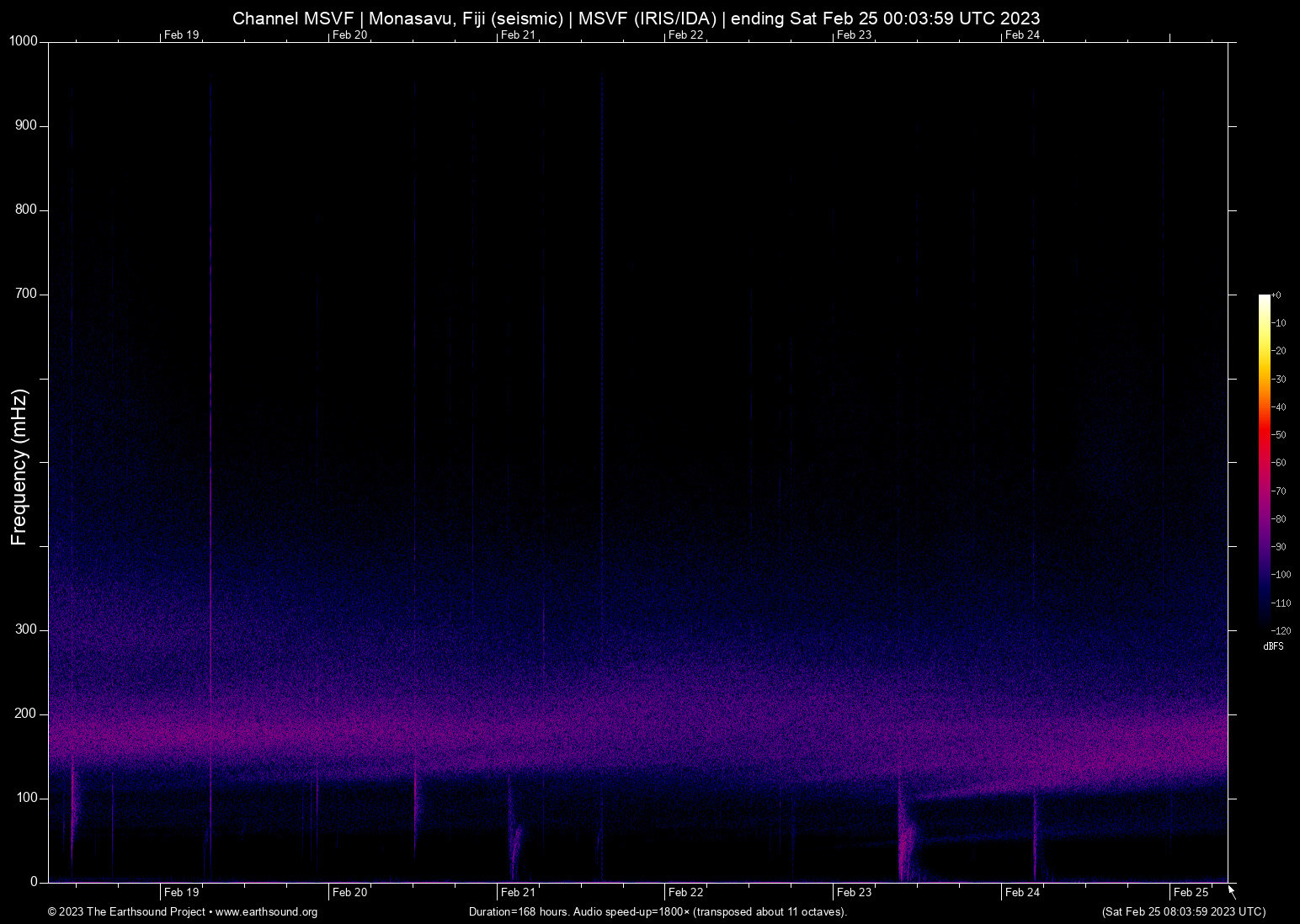Click the "(Sat Feb 25 08:03:59 2023 UTC)" timestamp
Viewport: 1300px width, 924px height.
click(1183, 912)
